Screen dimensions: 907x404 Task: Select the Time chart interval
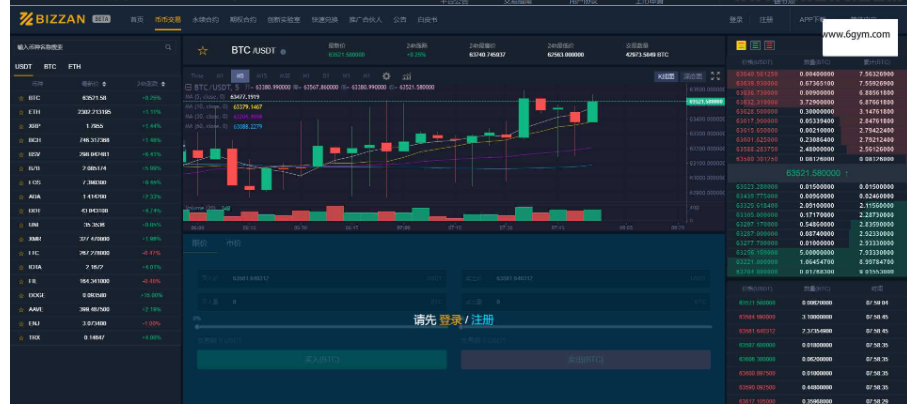tap(197, 76)
